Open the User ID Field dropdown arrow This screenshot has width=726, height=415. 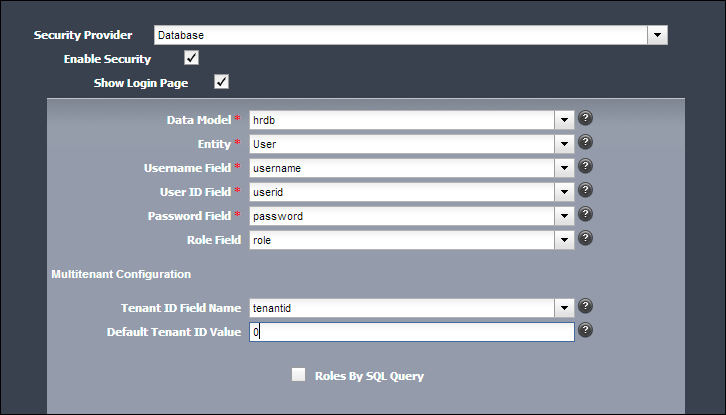point(565,192)
